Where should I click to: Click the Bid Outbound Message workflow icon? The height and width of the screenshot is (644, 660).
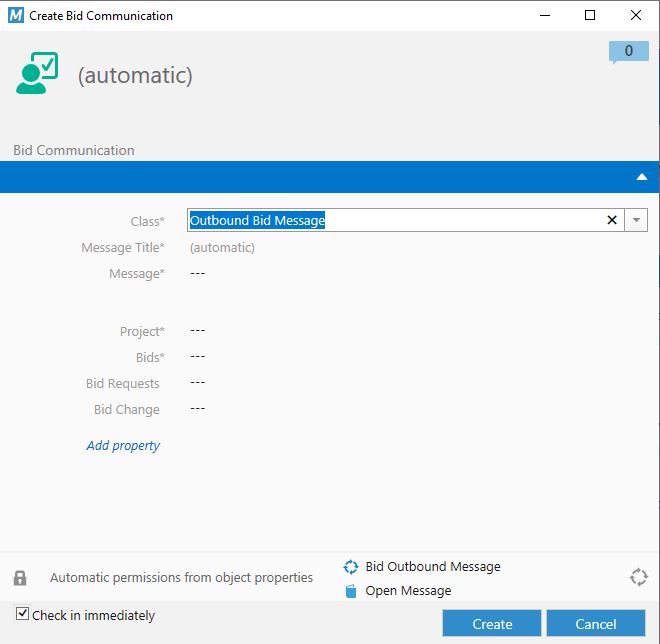[x=351, y=567]
